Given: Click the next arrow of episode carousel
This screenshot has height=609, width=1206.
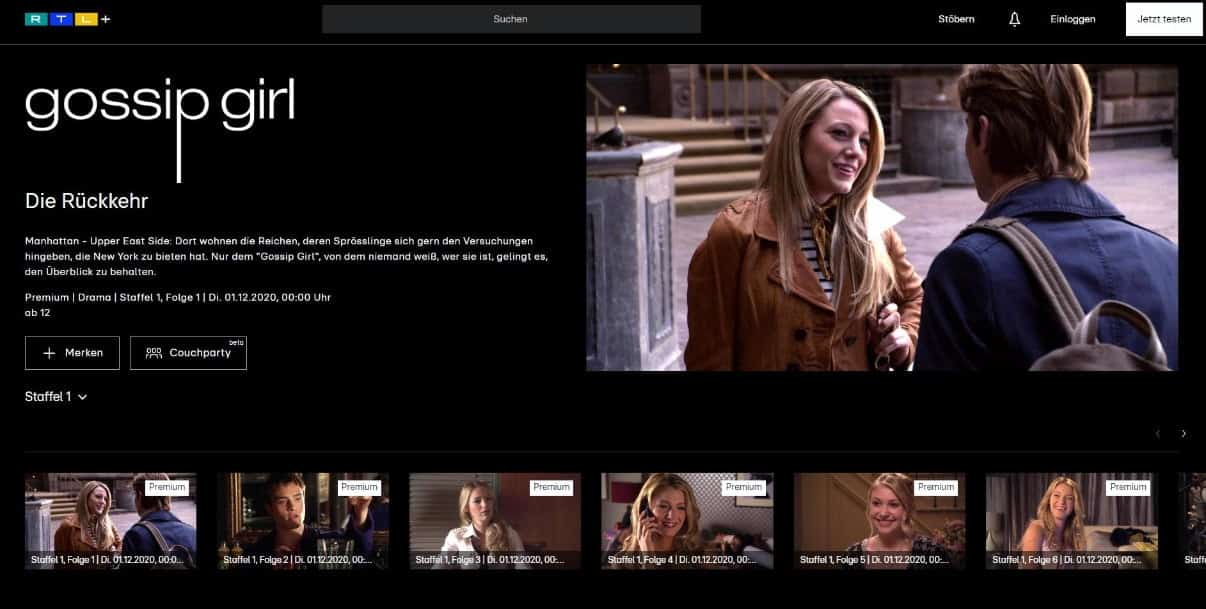Looking at the screenshot, I should pyautogui.click(x=1184, y=434).
